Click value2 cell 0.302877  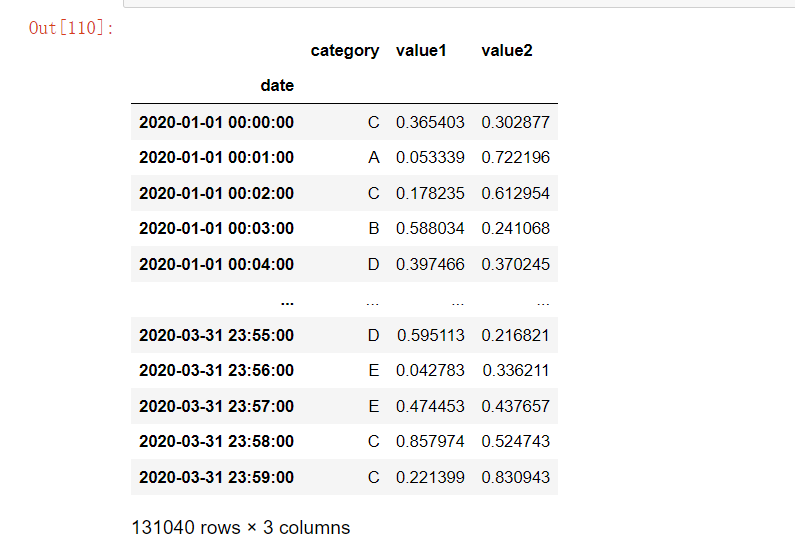[516, 122]
